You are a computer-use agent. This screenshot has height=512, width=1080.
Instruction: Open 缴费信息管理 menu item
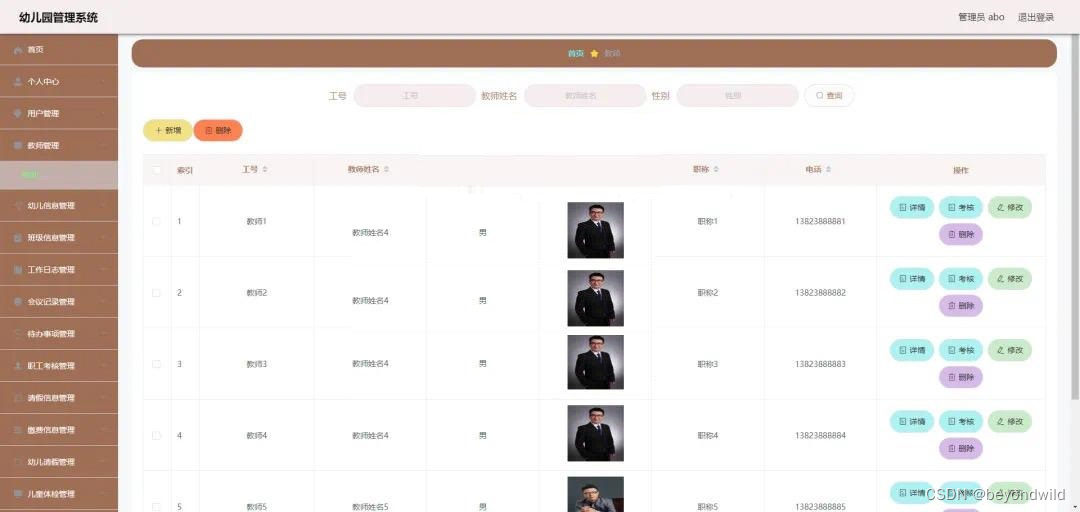coord(59,430)
